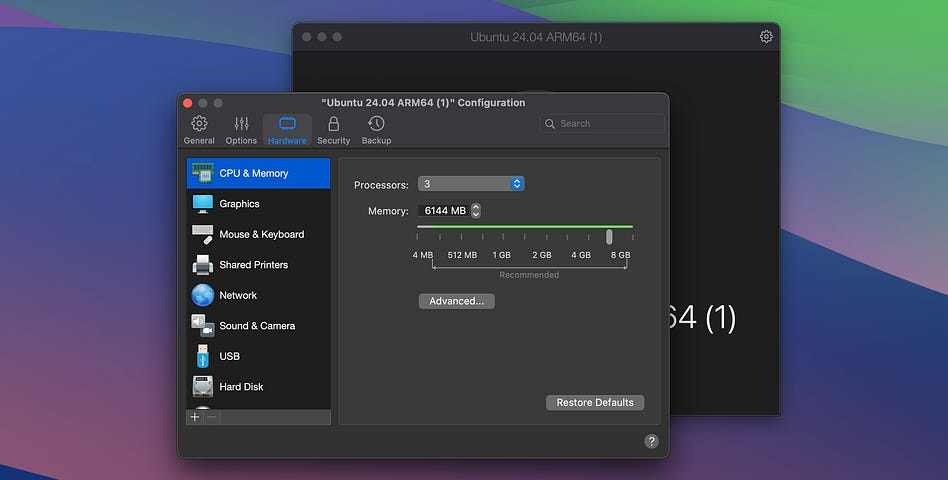Click the CPU & Memory chip icon
Screen dimensions: 948x480
click(x=203, y=173)
